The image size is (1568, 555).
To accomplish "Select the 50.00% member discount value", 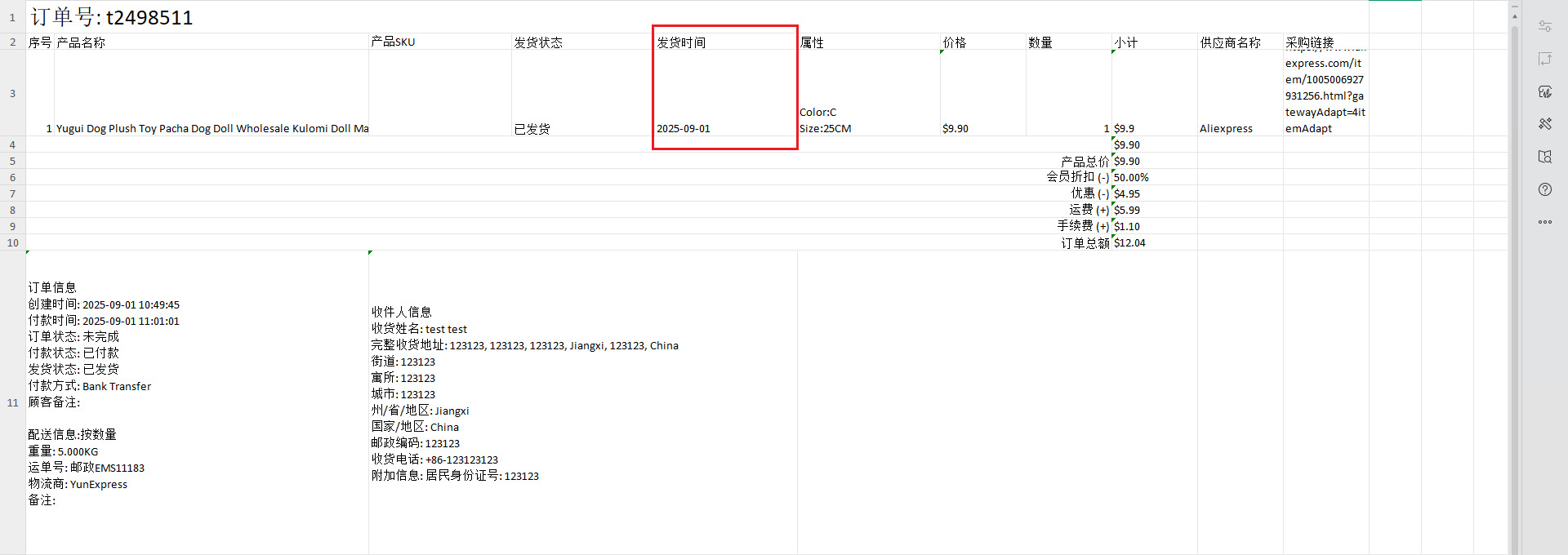I will pyautogui.click(x=1155, y=177).
